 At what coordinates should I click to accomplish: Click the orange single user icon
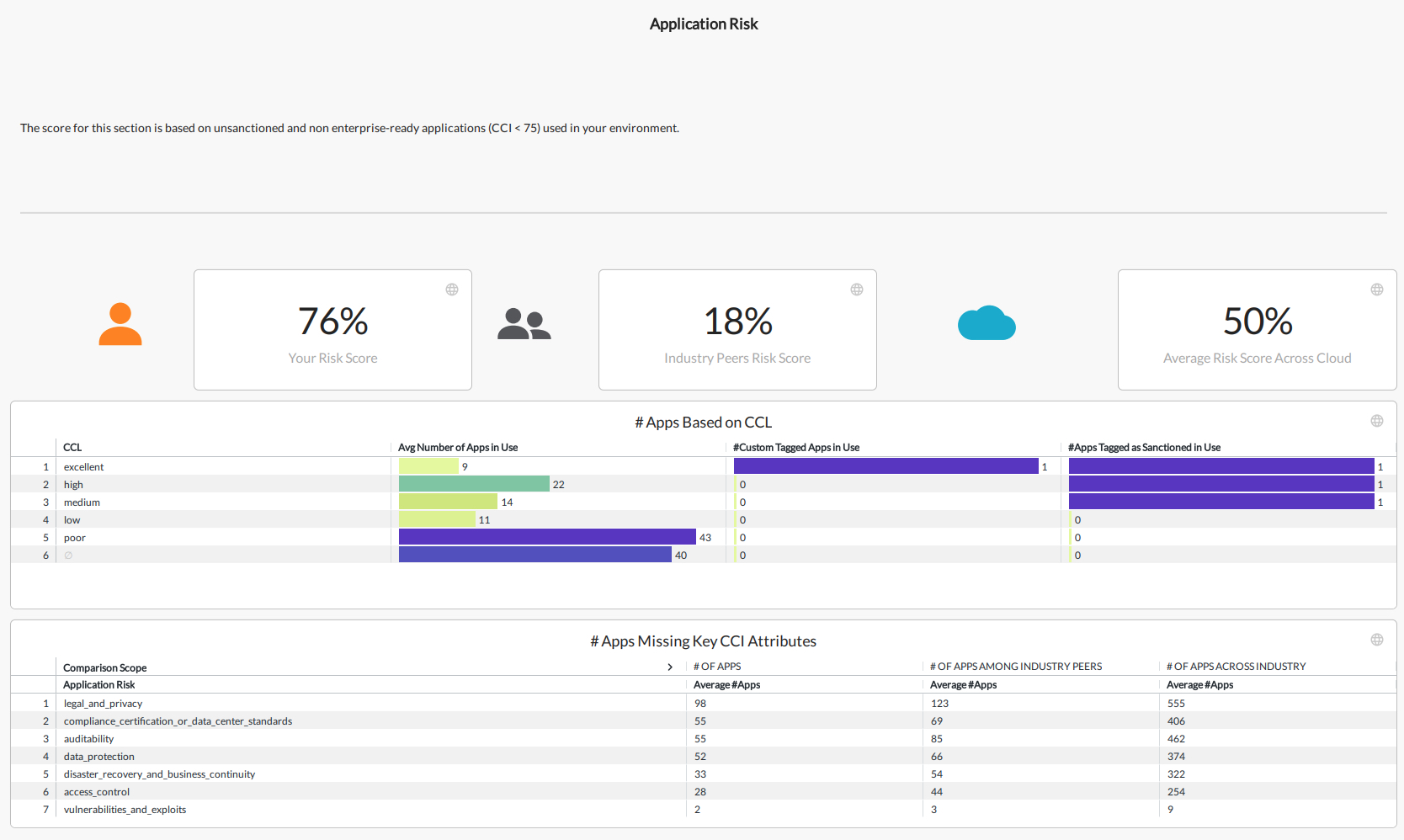click(120, 324)
